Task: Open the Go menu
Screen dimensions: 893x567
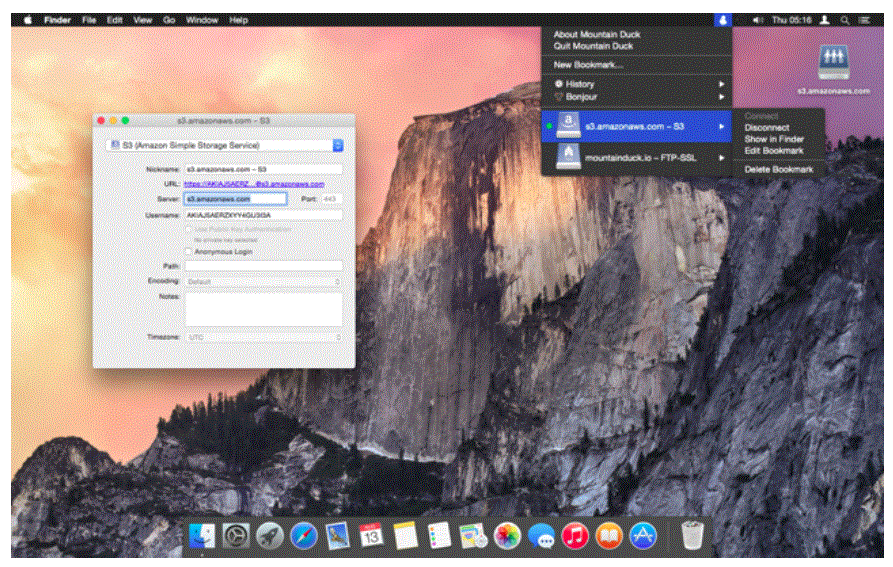Action: pyautogui.click(x=169, y=20)
